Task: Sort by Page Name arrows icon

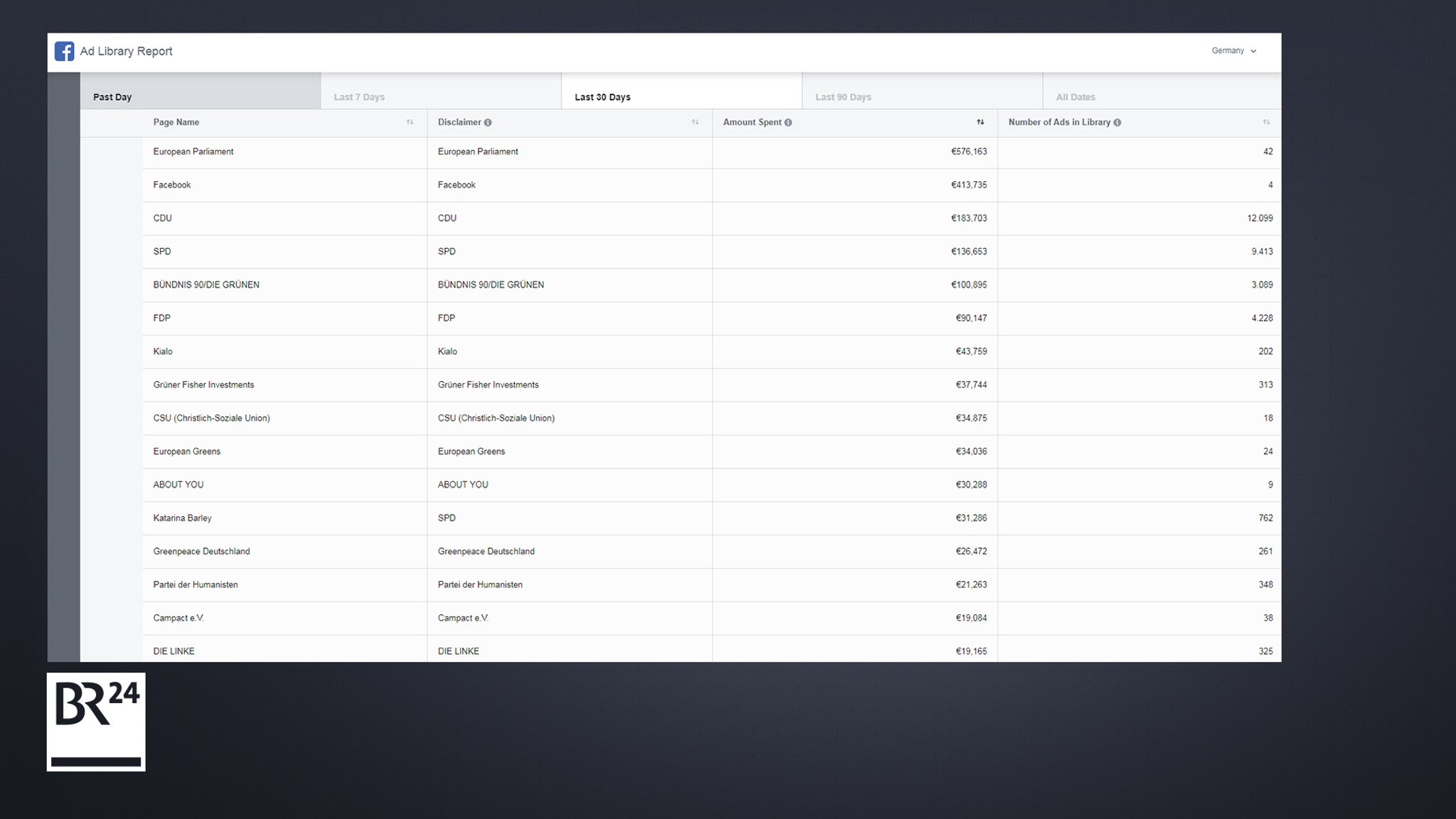Action: [409, 122]
